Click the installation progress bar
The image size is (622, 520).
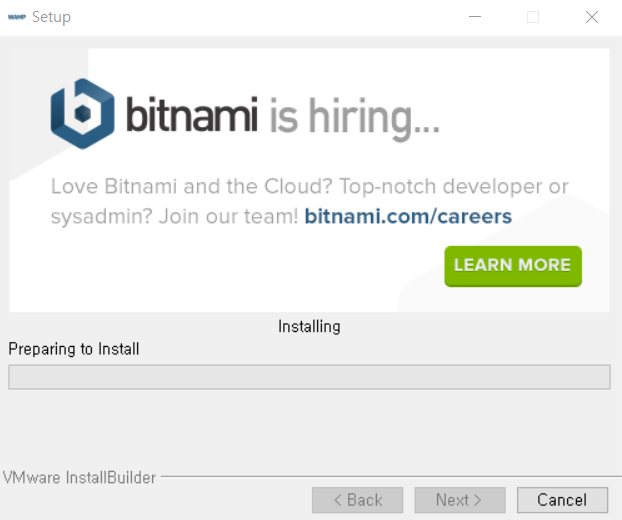pos(309,377)
